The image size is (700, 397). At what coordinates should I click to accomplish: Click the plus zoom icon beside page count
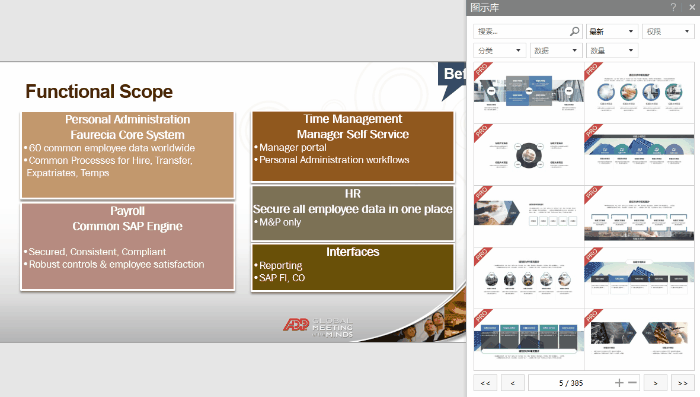(619, 383)
